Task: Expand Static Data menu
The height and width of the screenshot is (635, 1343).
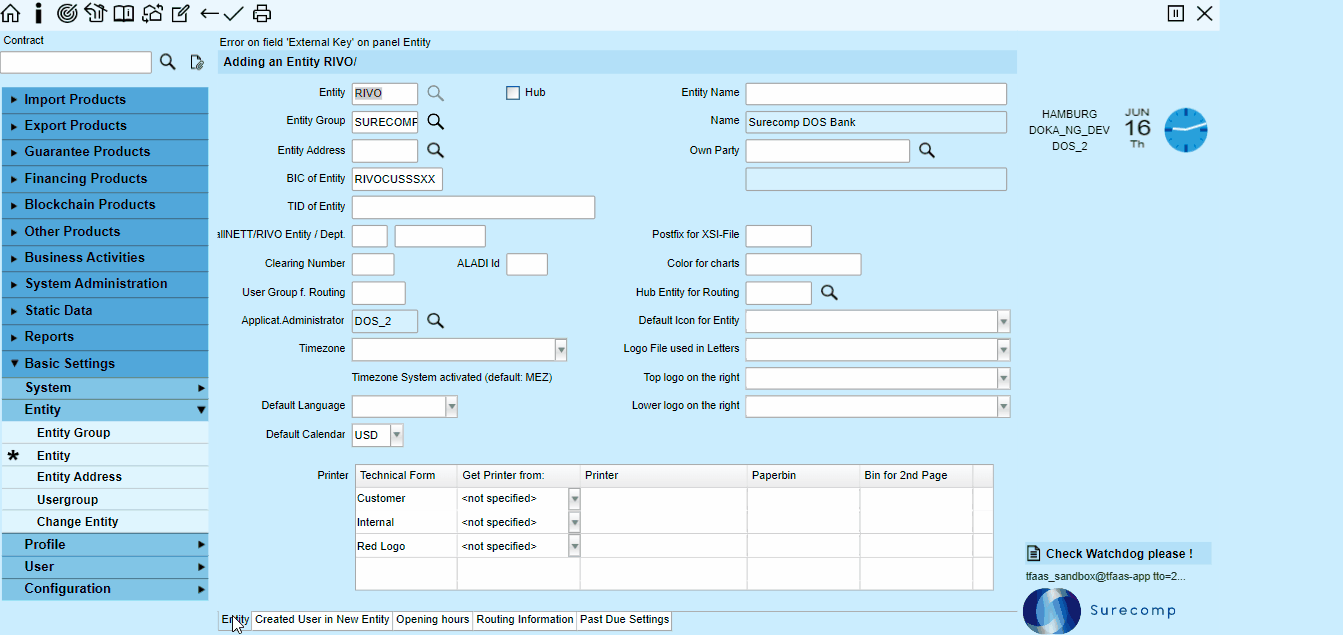Action: [105, 311]
